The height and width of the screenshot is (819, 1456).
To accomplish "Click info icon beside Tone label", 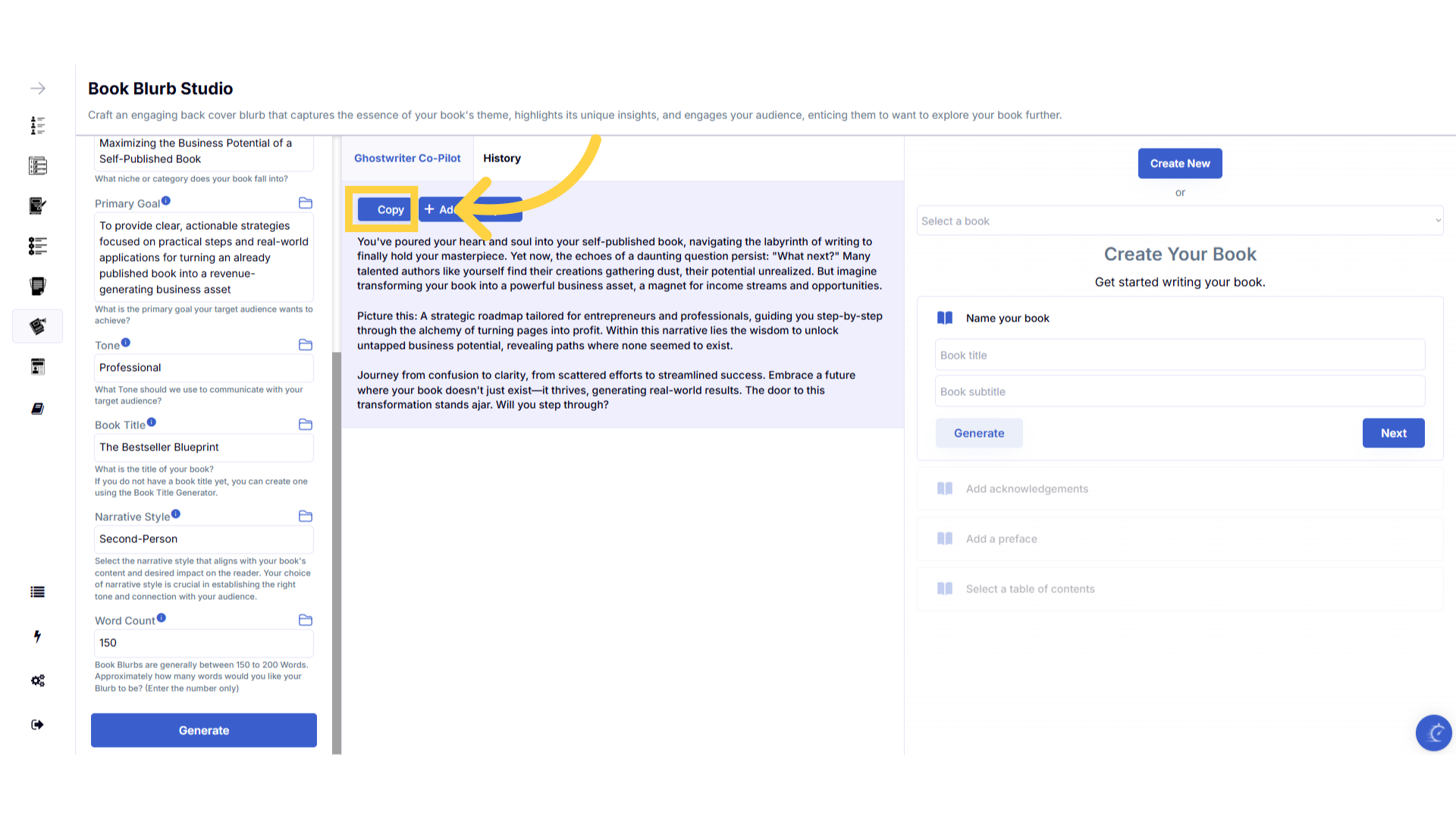I will (x=126, y=343).
